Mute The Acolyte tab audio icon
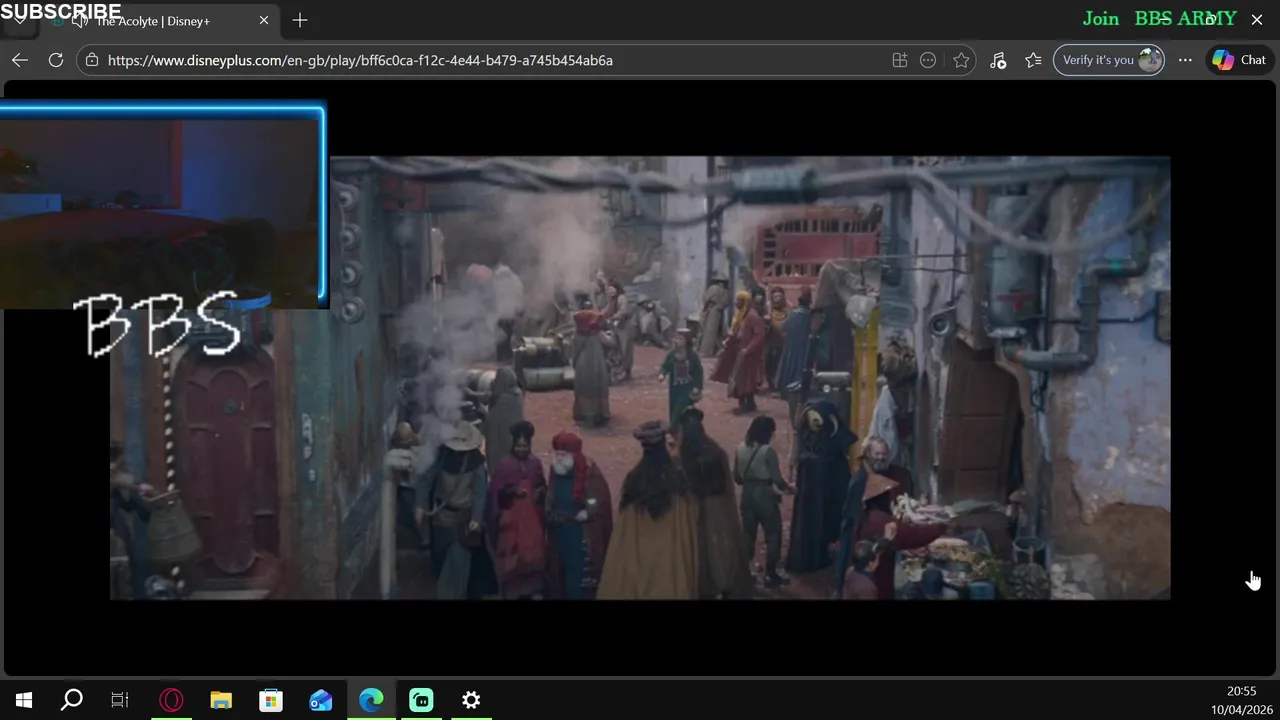The image size is (1280, 720). (x=80, y=21)
